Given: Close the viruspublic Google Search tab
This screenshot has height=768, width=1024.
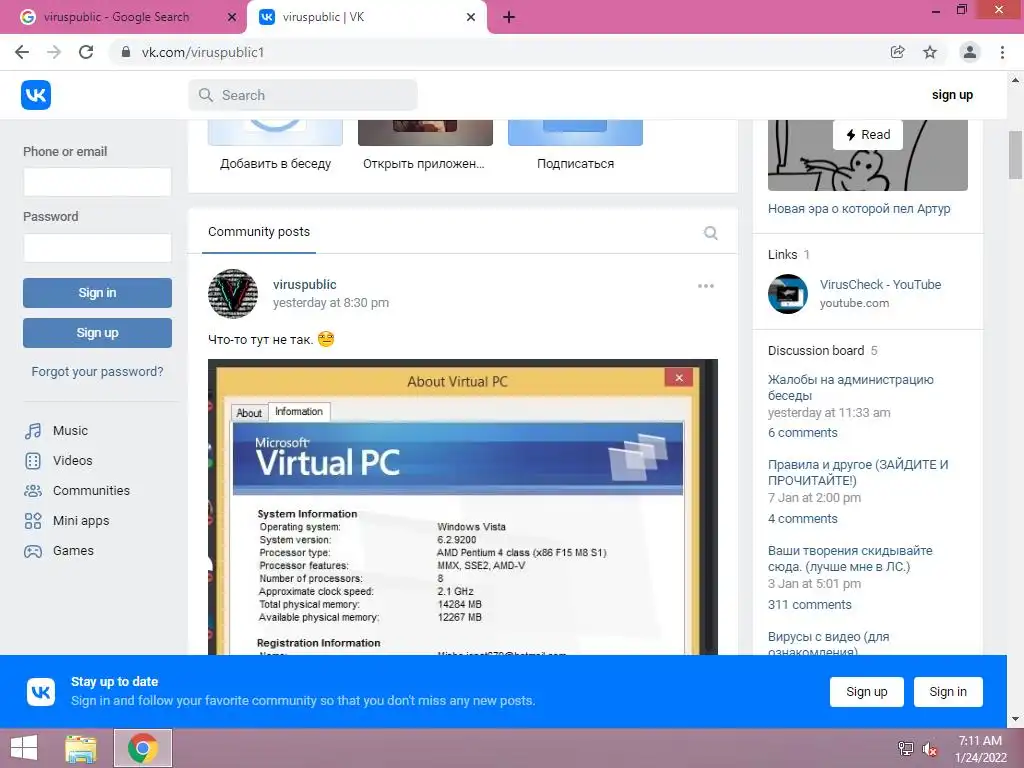Looking at the screenshot, I should 232,18.
